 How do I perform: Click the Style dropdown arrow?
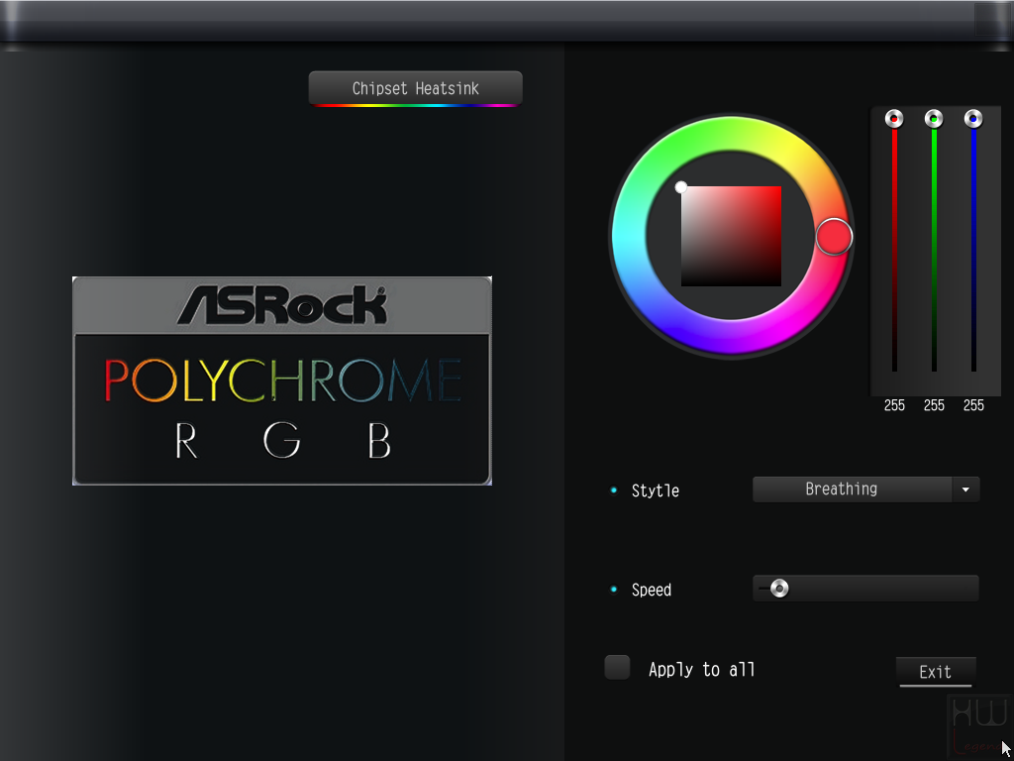(x=965, y=489)
